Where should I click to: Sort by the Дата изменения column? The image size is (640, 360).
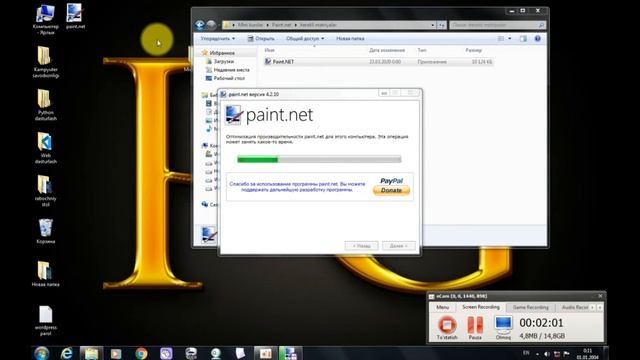[387, 50]
